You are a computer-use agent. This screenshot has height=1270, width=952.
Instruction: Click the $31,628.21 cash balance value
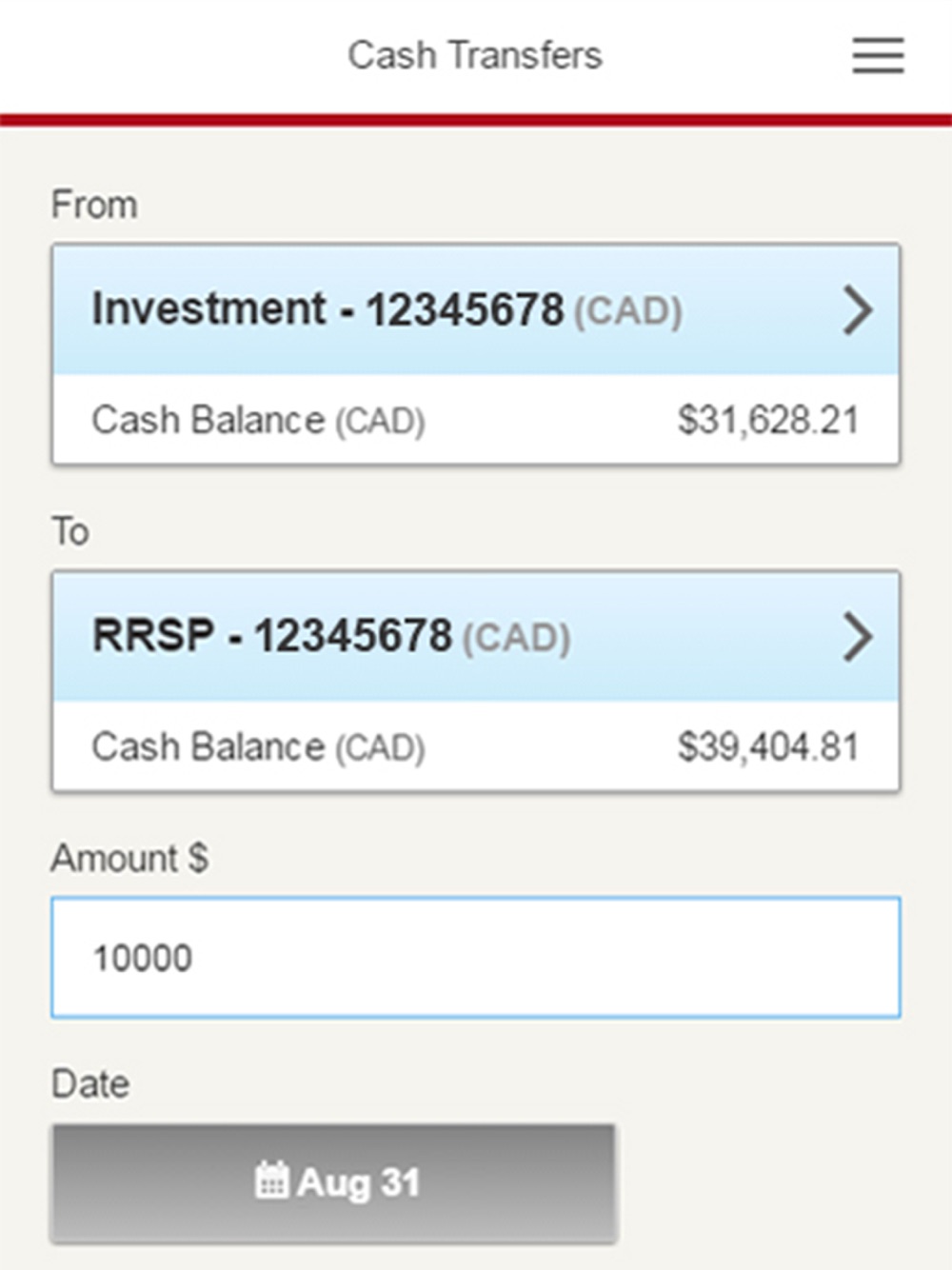(767, 420)
